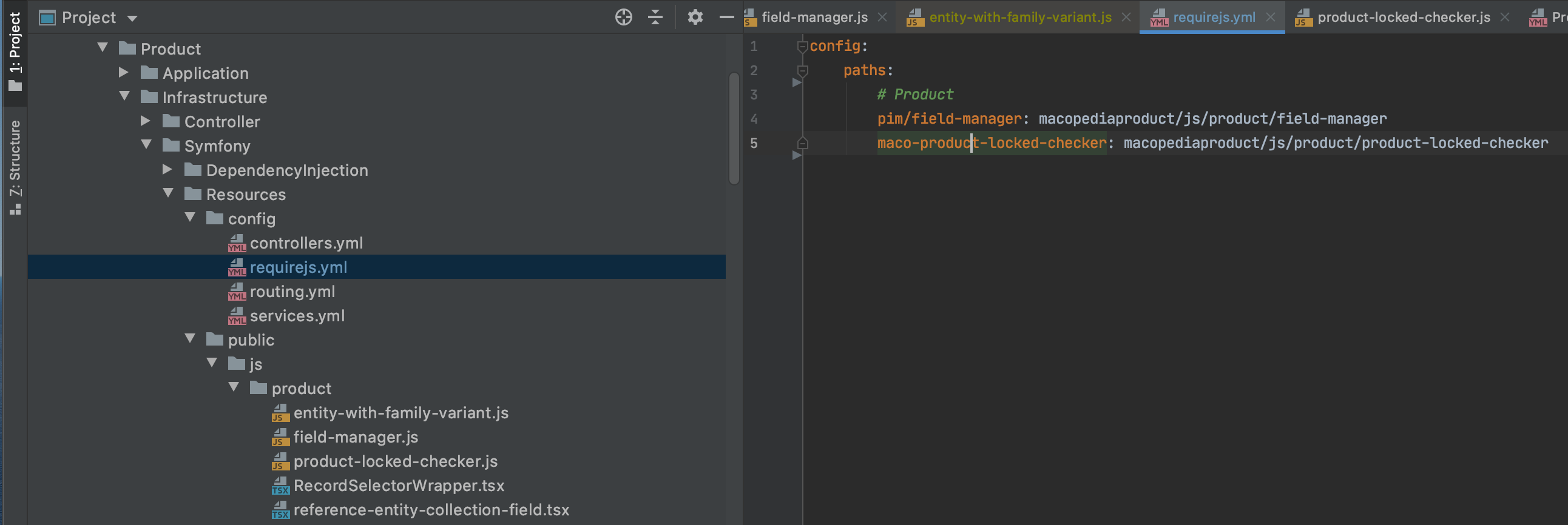1568x525 pixels.
Task: Open the Project panel settings gear
Action: click(695, 17)
